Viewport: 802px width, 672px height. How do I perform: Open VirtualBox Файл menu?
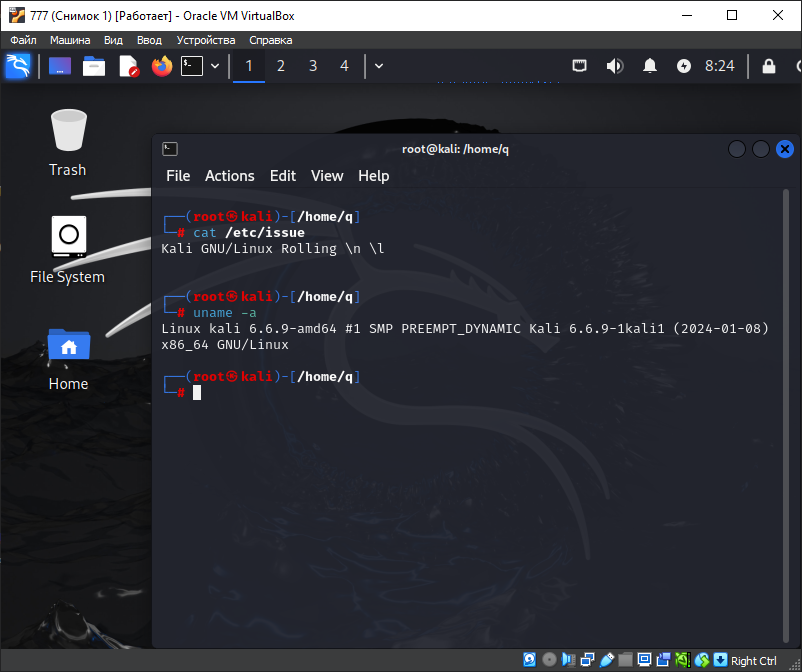(x=23, y=40)
